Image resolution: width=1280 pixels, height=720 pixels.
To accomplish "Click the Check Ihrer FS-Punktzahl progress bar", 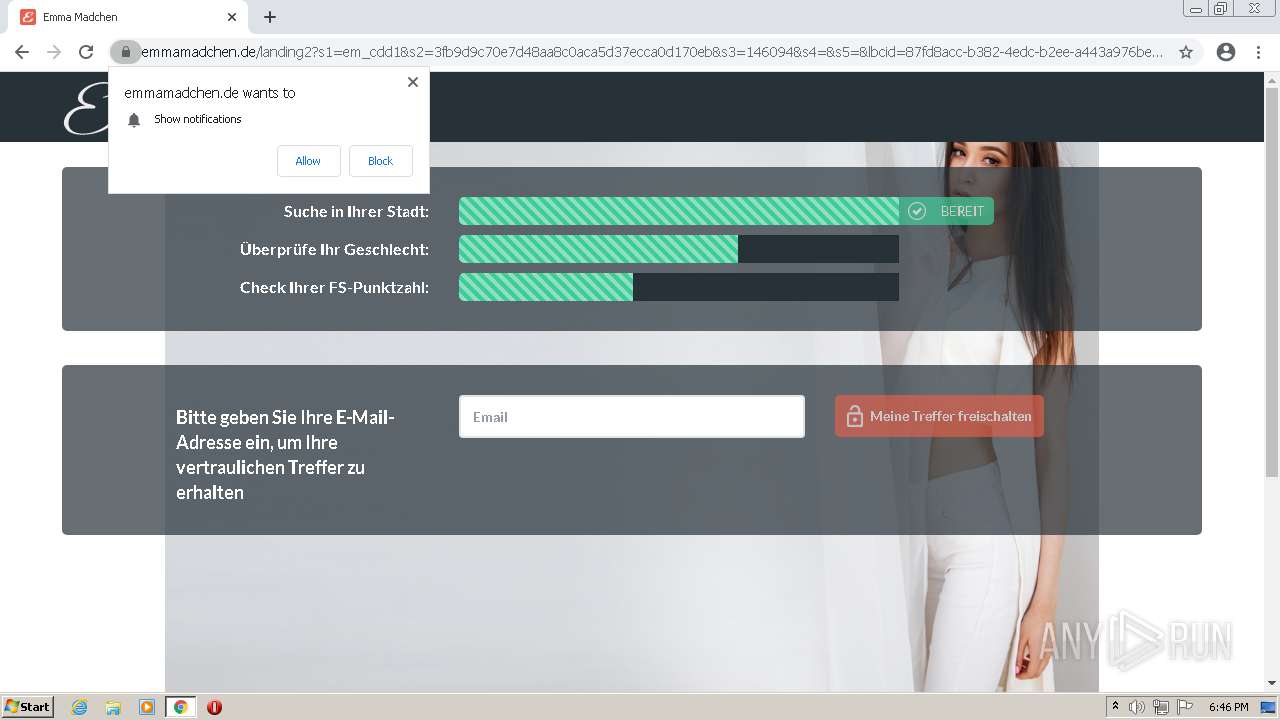I will coord(679,287).
